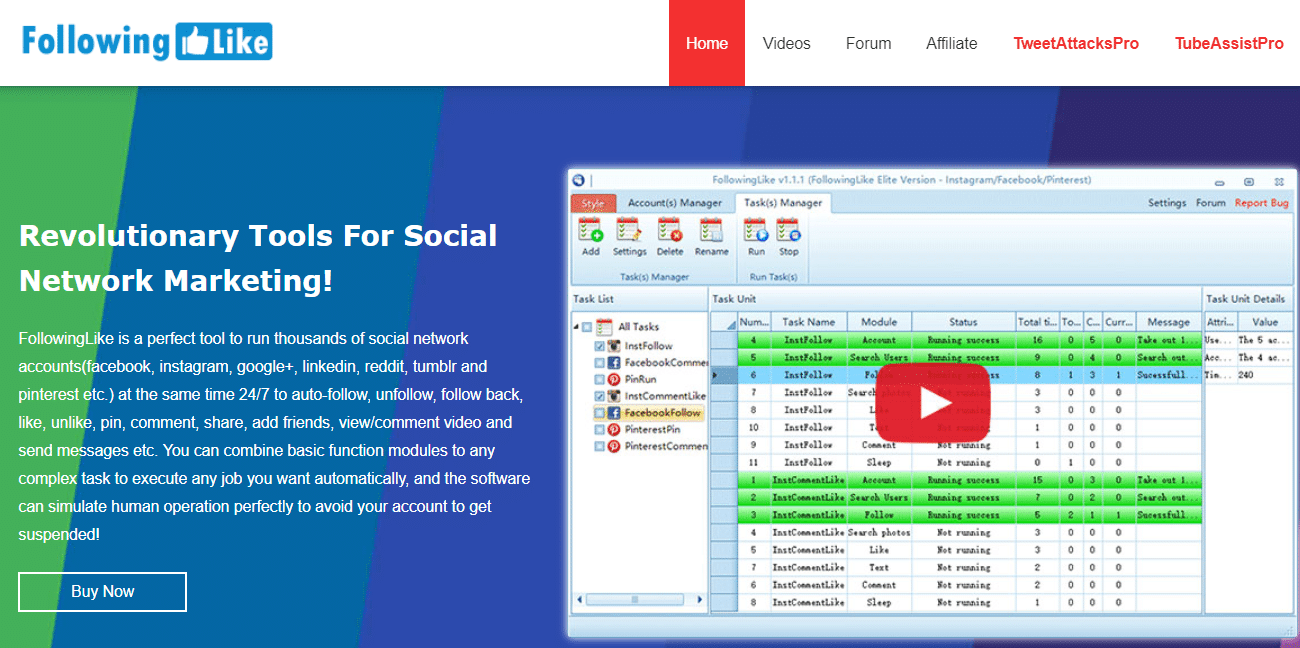Viewport: 1300px width, 648px height.
Task: Click the Run task icon
Action: click(756, 232)
